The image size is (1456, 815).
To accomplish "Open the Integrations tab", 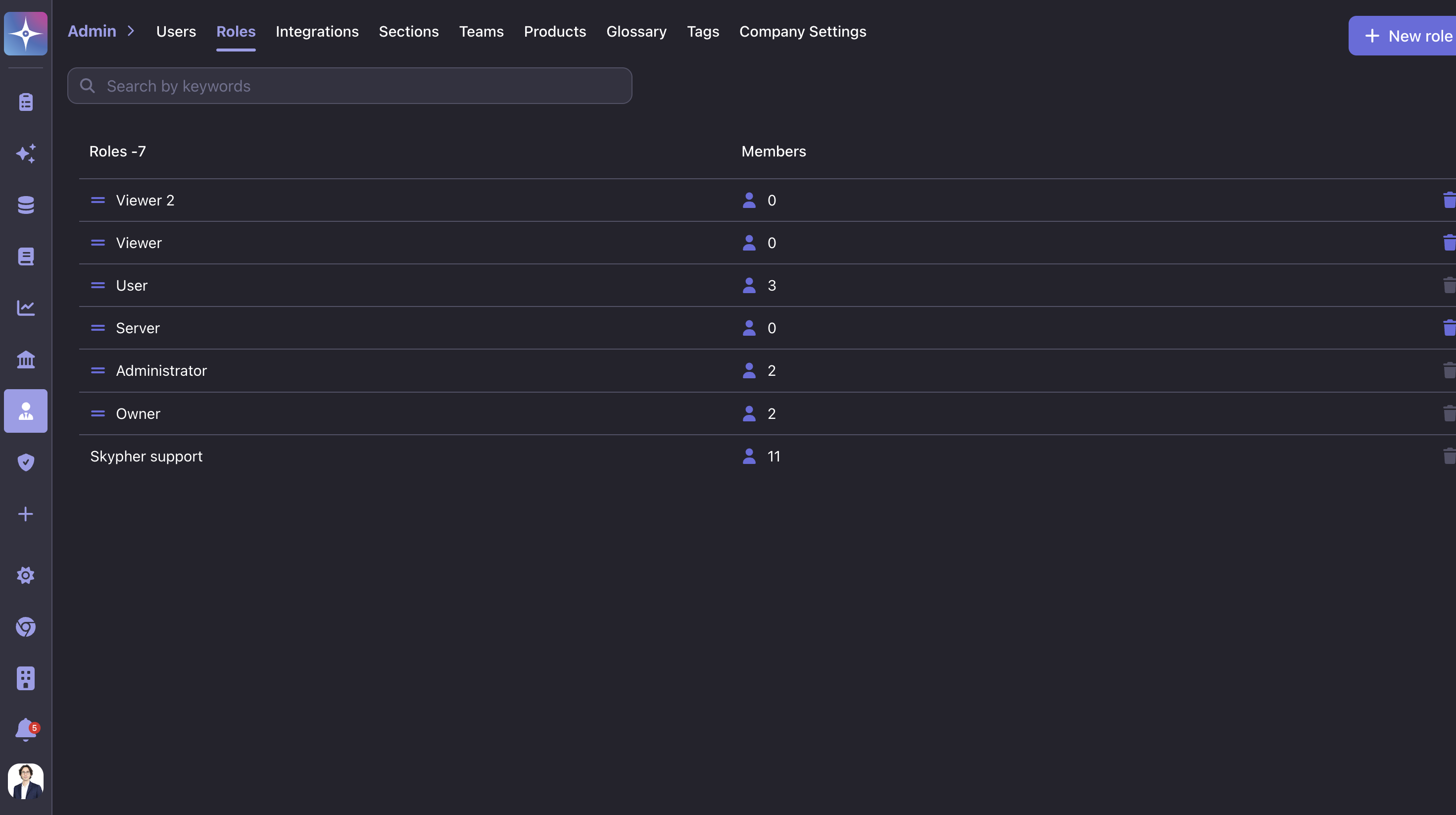I will [317, 32].
